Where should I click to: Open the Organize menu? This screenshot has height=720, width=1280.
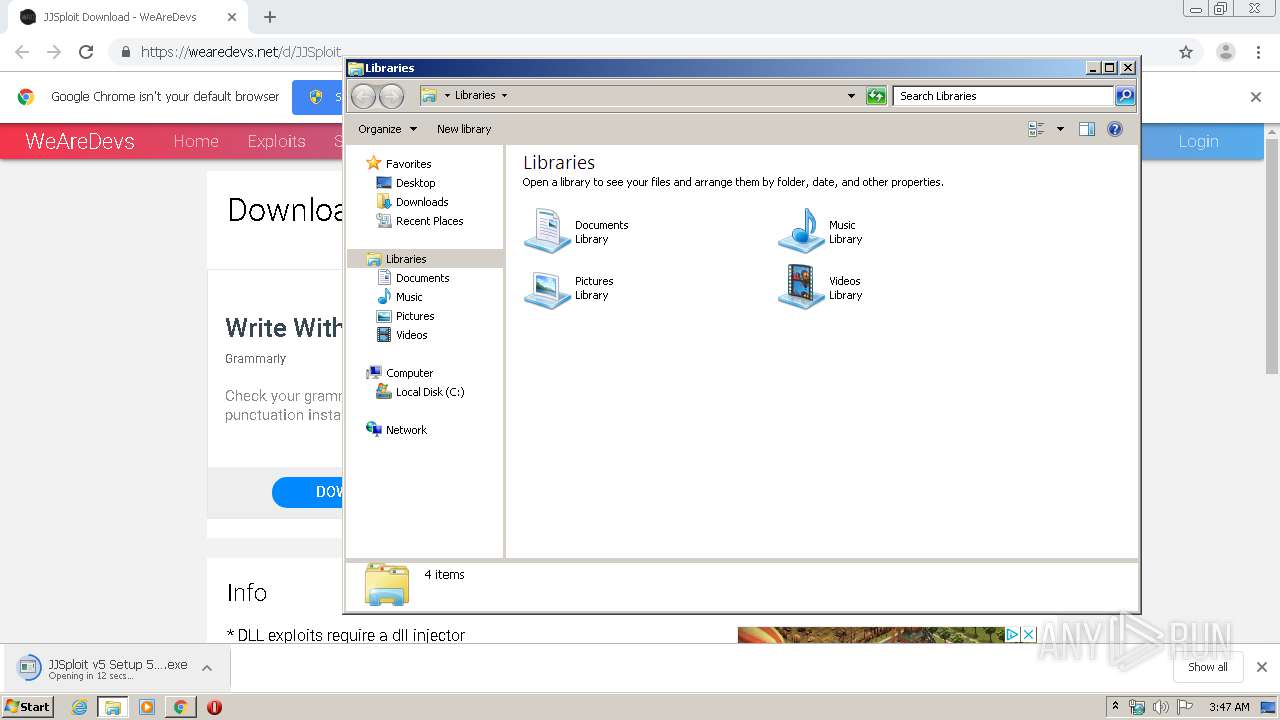click(388, 129)
